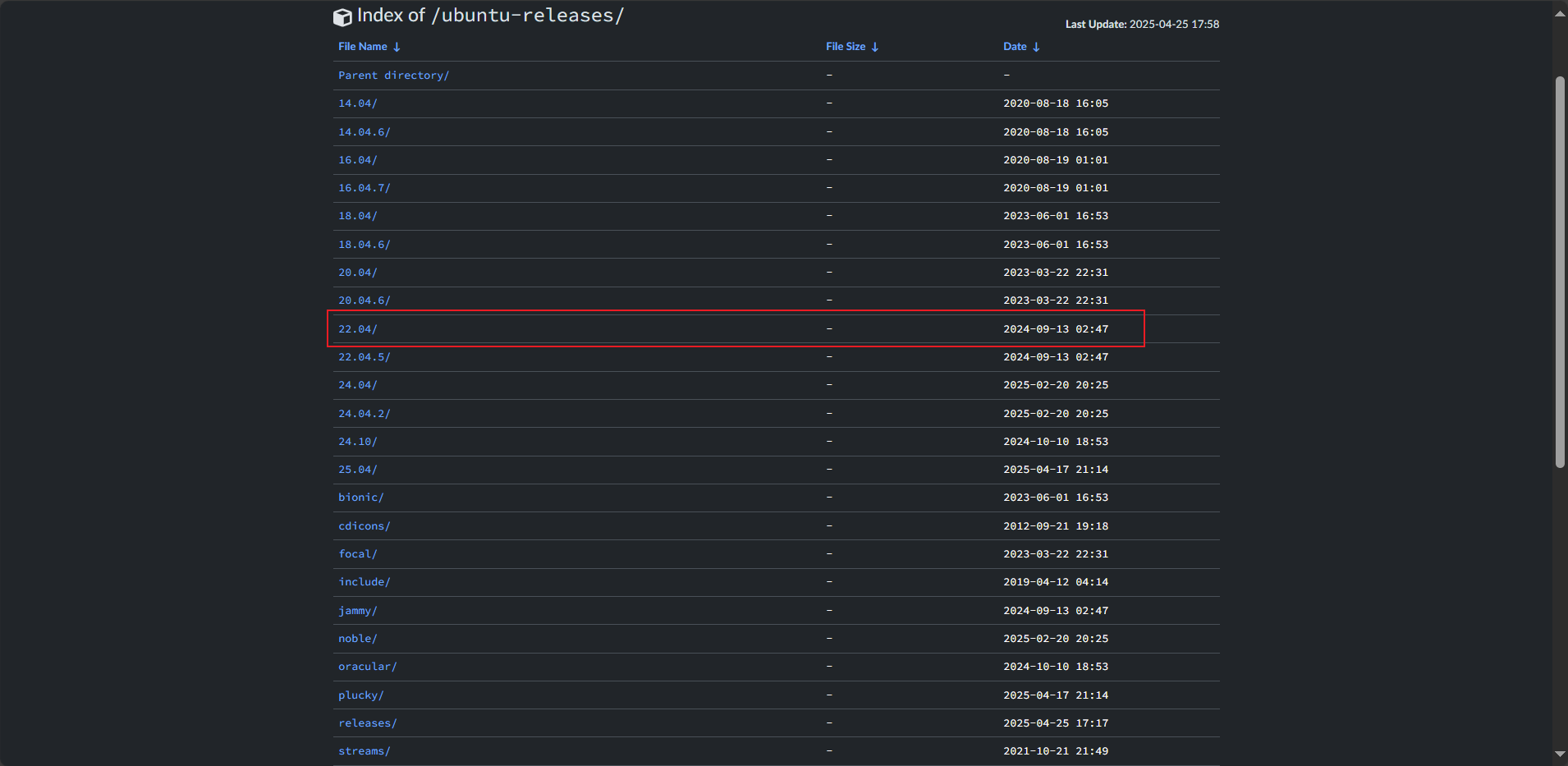1568x766 pixels.
Task: Enter the 24.04/ releases folder
Action: [x=357, y=385]
